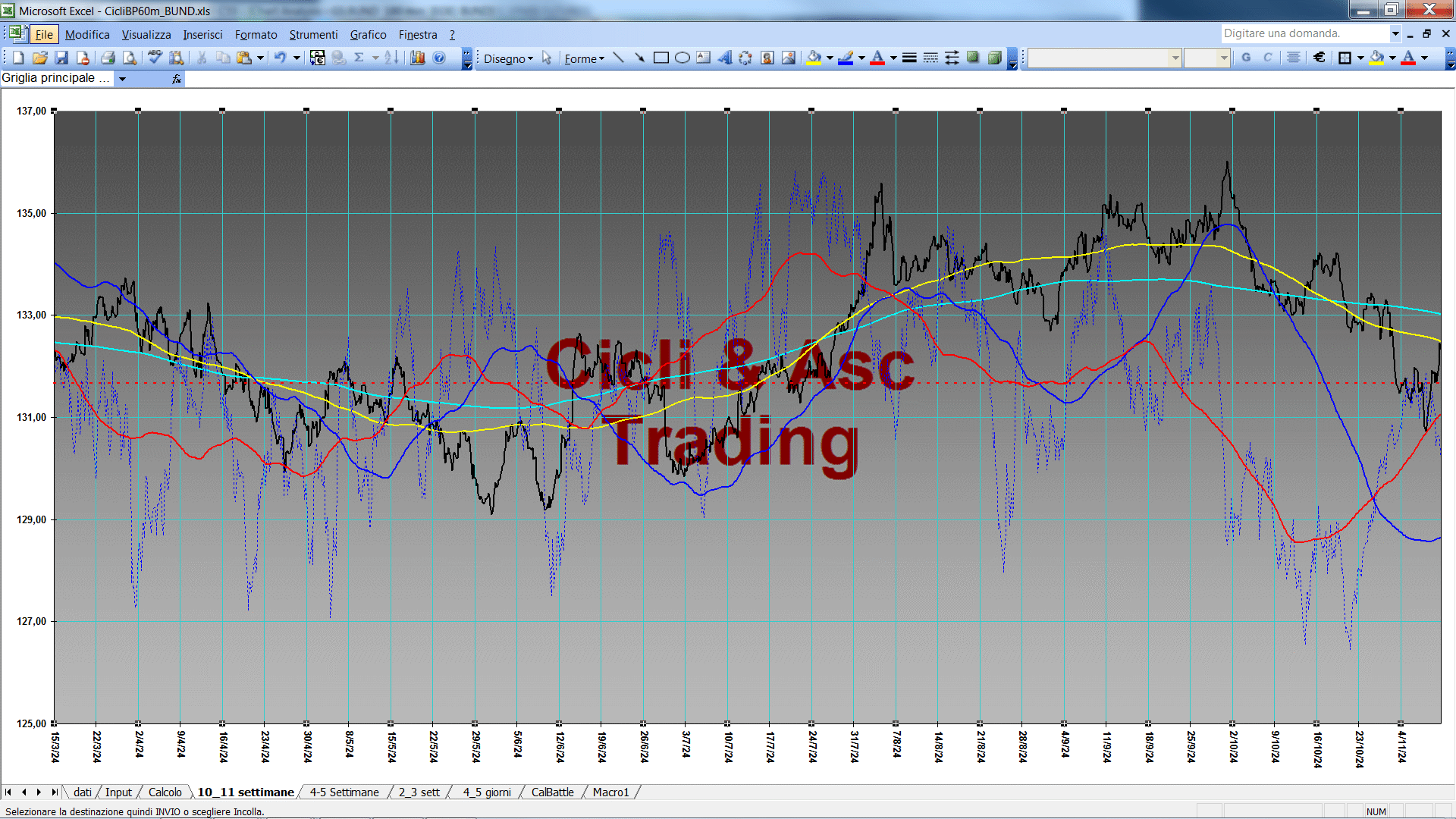Open the Visualizza menu
This screenshot has height=819, width=1456.
[146, 34]
